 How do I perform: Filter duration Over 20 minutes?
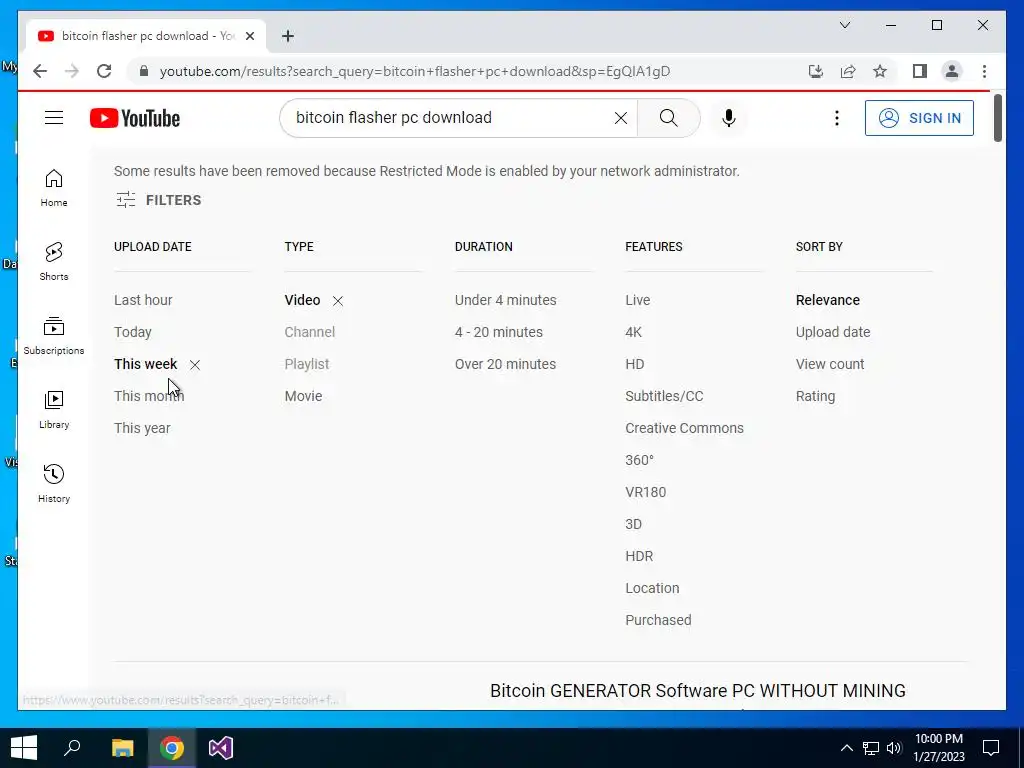pyautogui.click(x=505, y=364)
